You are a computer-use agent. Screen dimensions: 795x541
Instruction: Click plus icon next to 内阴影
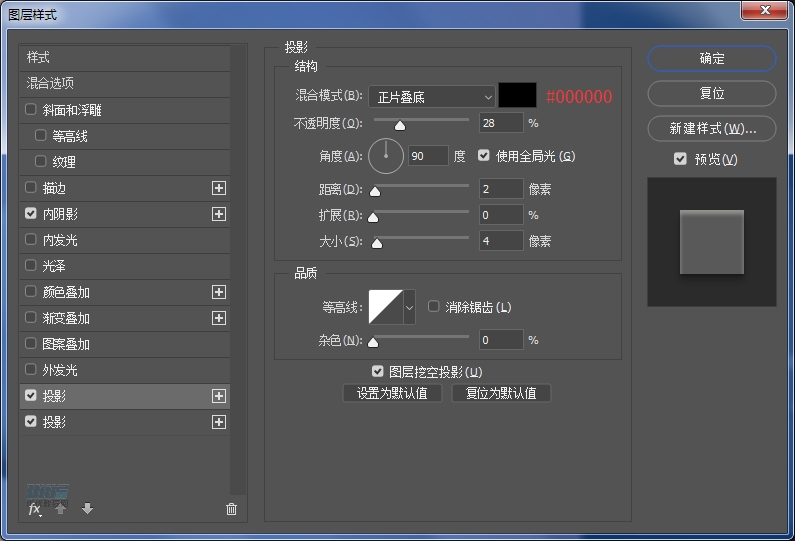click(x=219, y=214)
